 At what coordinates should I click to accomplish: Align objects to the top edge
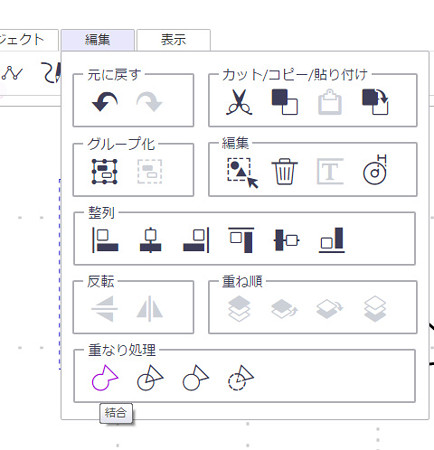coord(241,240)
